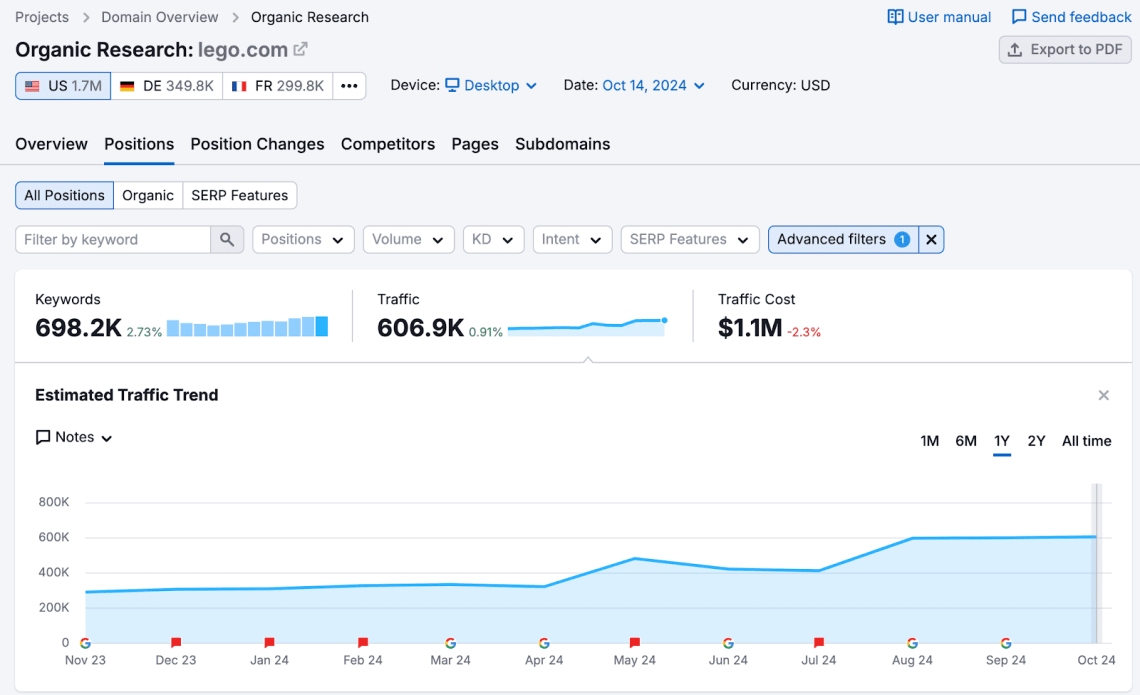Set trend range to 2Y
1140x695 pixels.
[x=1036, y=441]
